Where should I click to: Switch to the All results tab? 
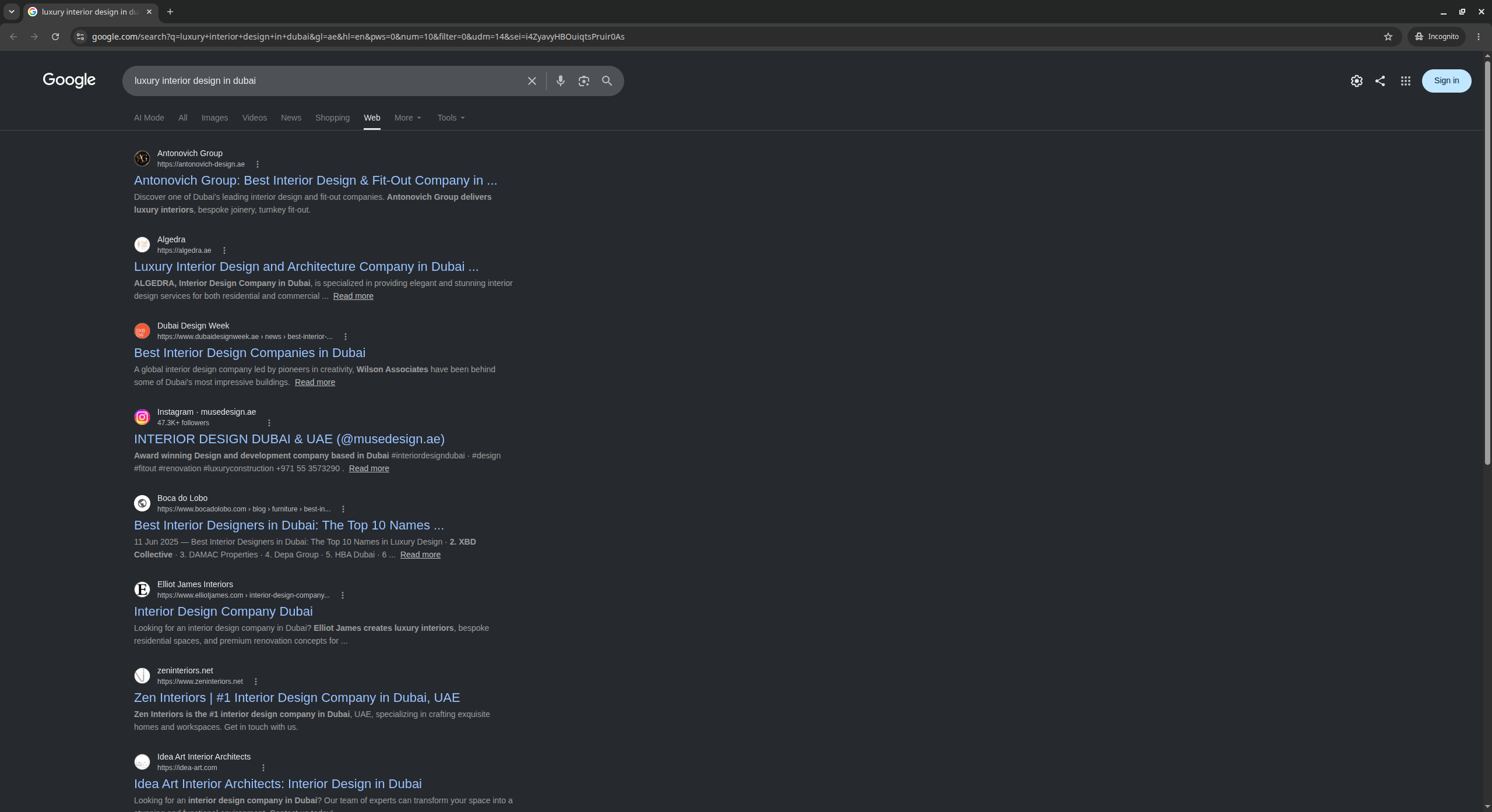tap(183, 118)
